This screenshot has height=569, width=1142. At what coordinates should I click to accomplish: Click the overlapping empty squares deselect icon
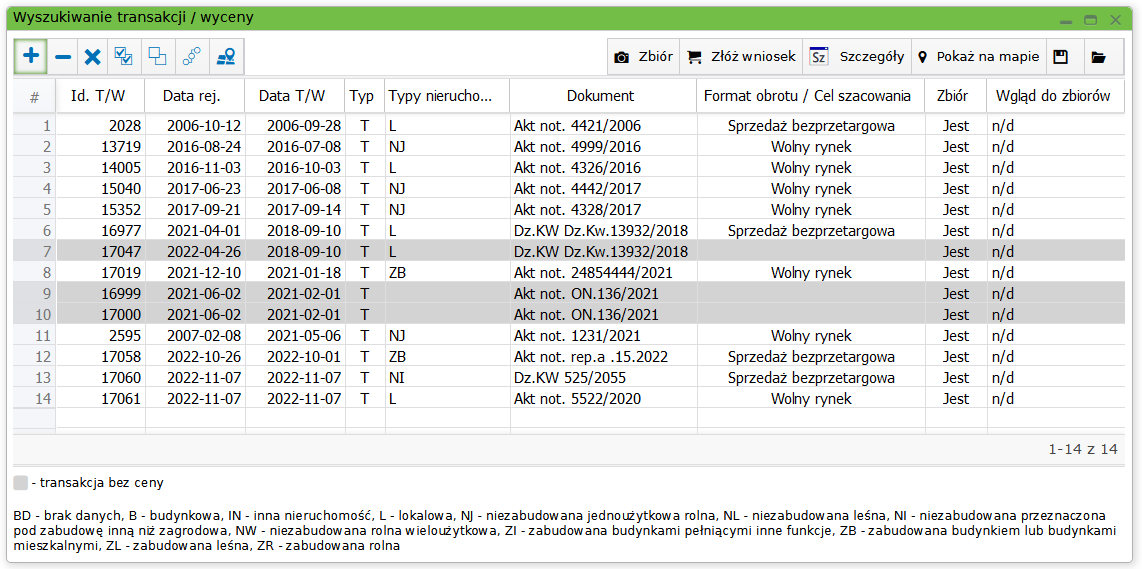tap(158, 57)
